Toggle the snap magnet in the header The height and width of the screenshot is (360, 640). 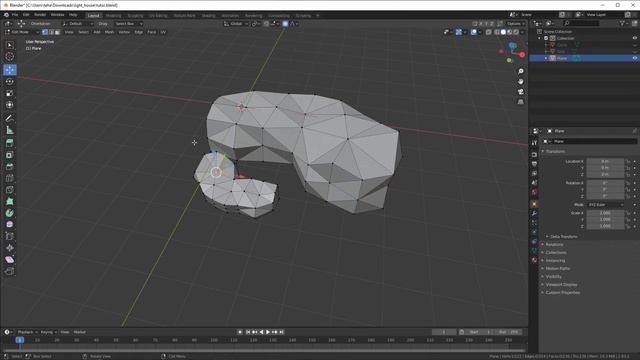[x=266, y=24]
